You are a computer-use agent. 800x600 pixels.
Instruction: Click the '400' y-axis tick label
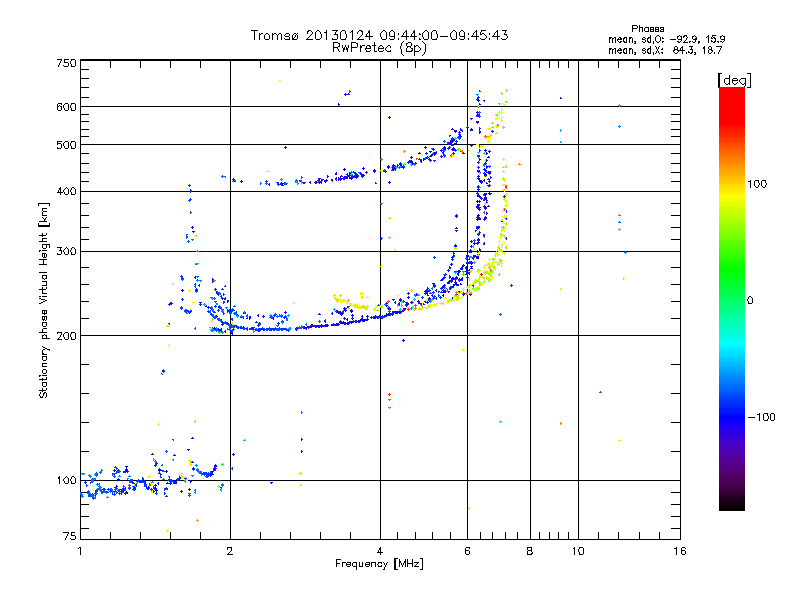(66, 191)
